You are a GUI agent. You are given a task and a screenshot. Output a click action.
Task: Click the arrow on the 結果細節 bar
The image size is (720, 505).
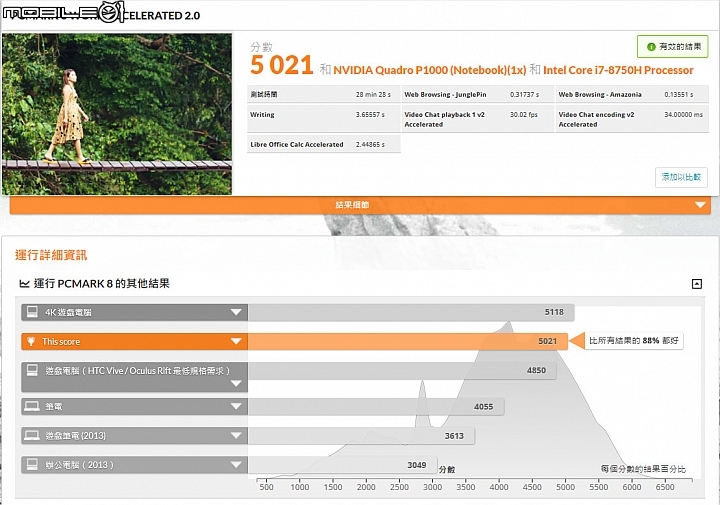coord(700,205)
